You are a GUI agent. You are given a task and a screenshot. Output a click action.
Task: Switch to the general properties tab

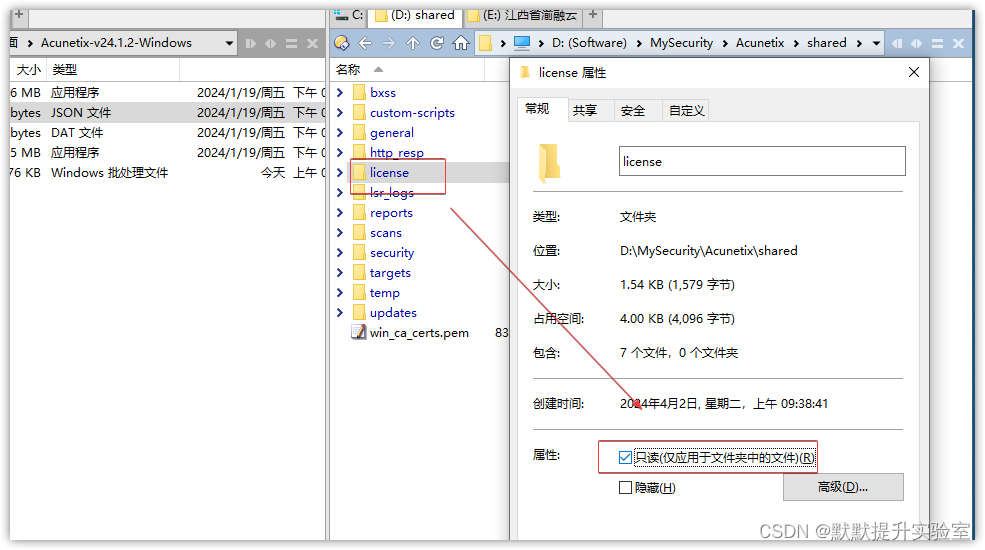click(537, 109)
